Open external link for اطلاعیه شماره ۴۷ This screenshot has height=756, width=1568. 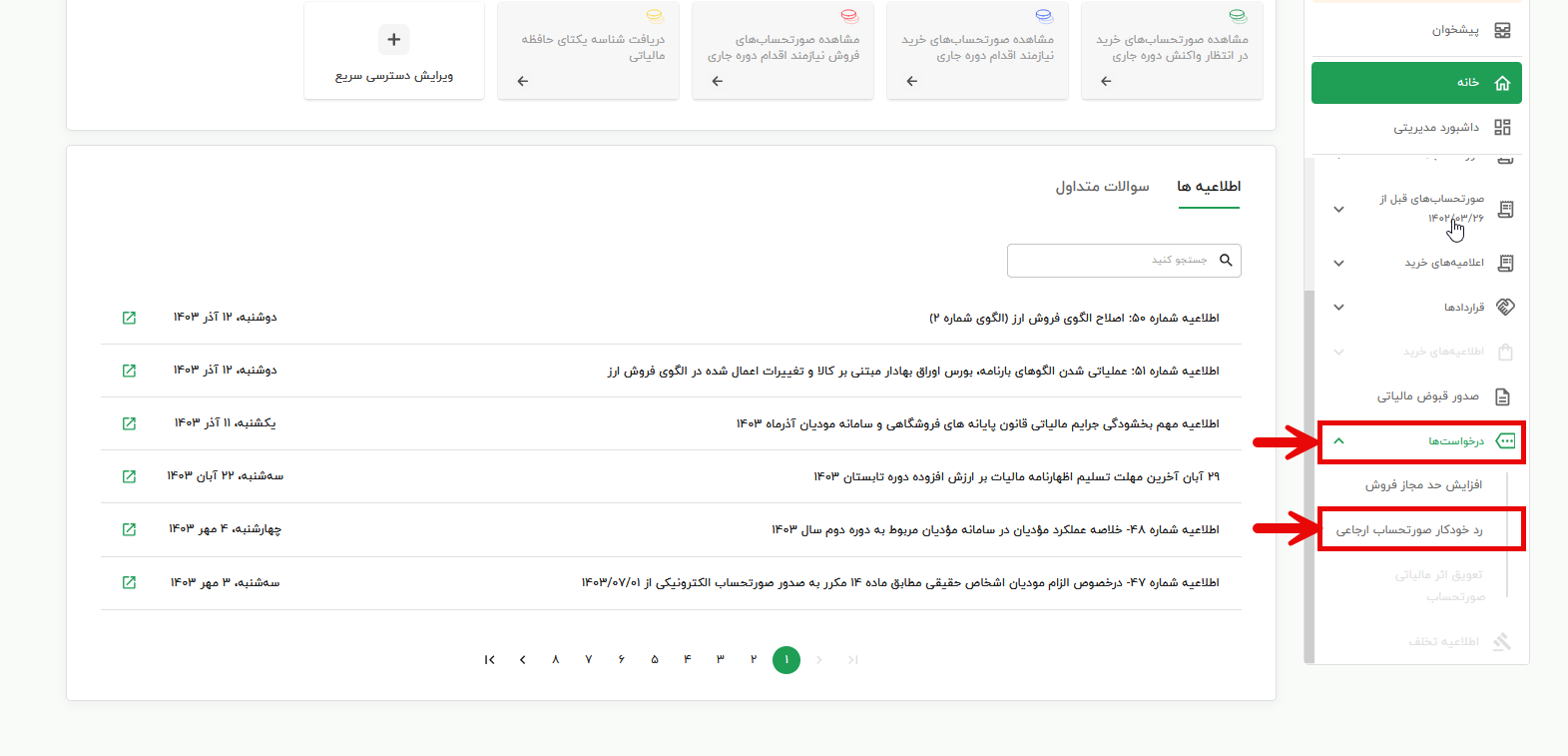click(129, 582)
